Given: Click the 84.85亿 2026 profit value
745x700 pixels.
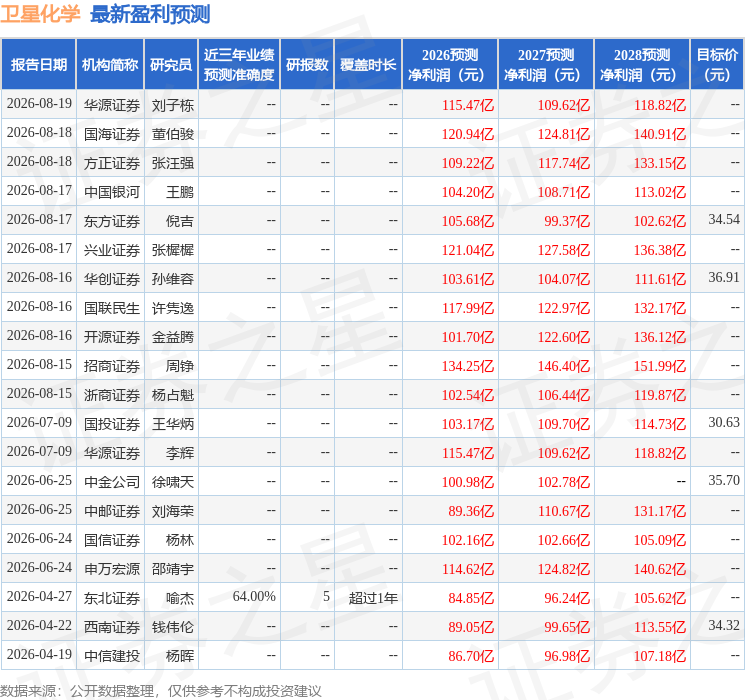Looking at the screenshot, I should 471,598.
